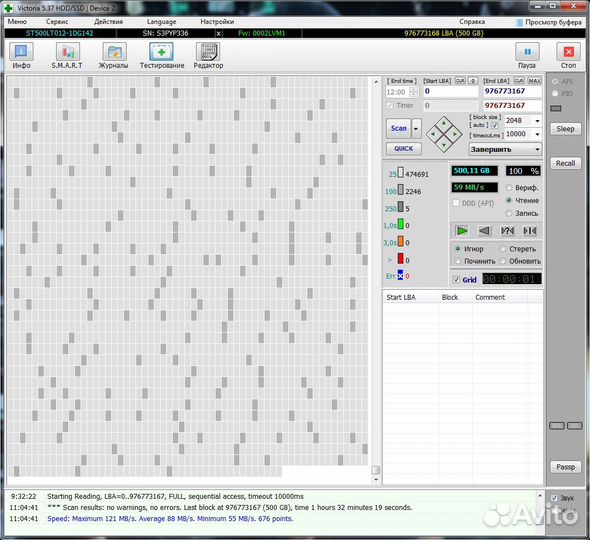Screen dimensions: 590x540
Task: Open the Инфо drive info icon
Action: 21,52
